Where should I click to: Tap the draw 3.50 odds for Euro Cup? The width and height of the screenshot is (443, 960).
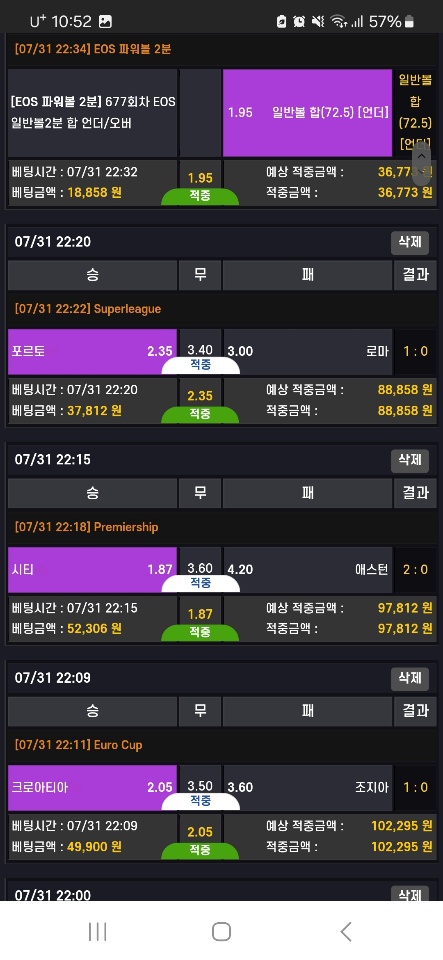tap(200, 786)
